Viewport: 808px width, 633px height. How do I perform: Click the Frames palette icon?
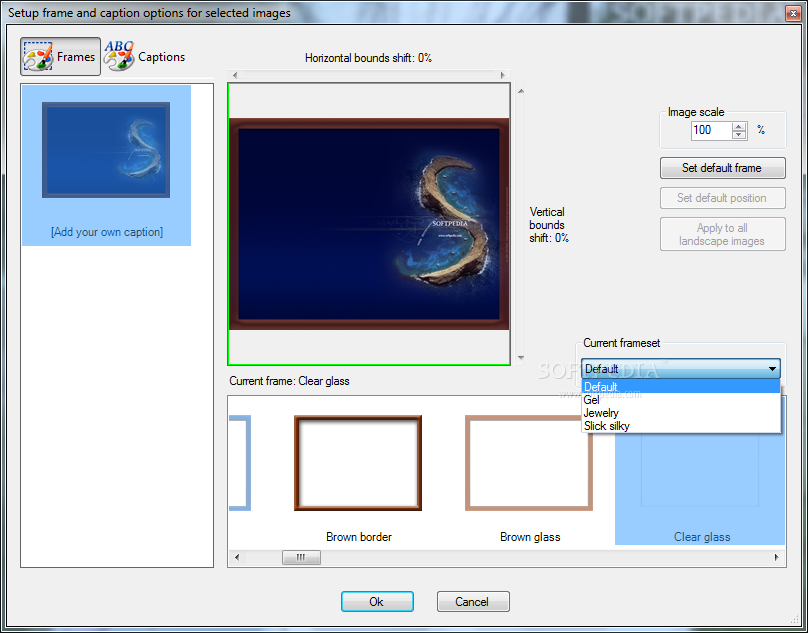[x=38, y=57]
